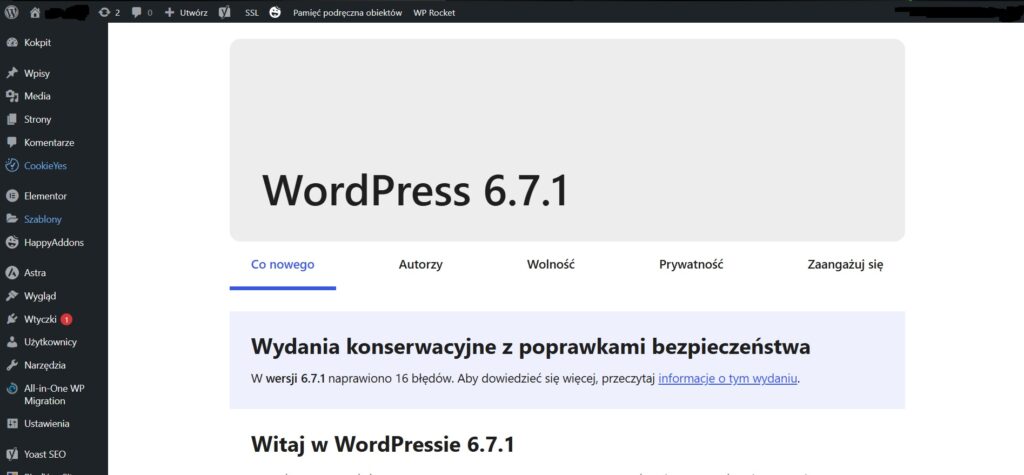Open Elementor from the sidebar
Image resolution: width=1024 pixels, height=475 pixels.
[x=44, y=196]
